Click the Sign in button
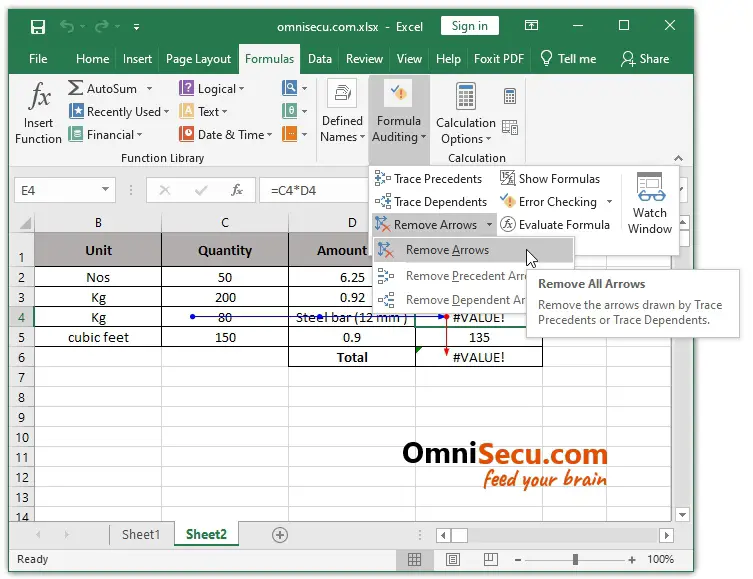Screen dimensions: 753x579 (469, 26)
